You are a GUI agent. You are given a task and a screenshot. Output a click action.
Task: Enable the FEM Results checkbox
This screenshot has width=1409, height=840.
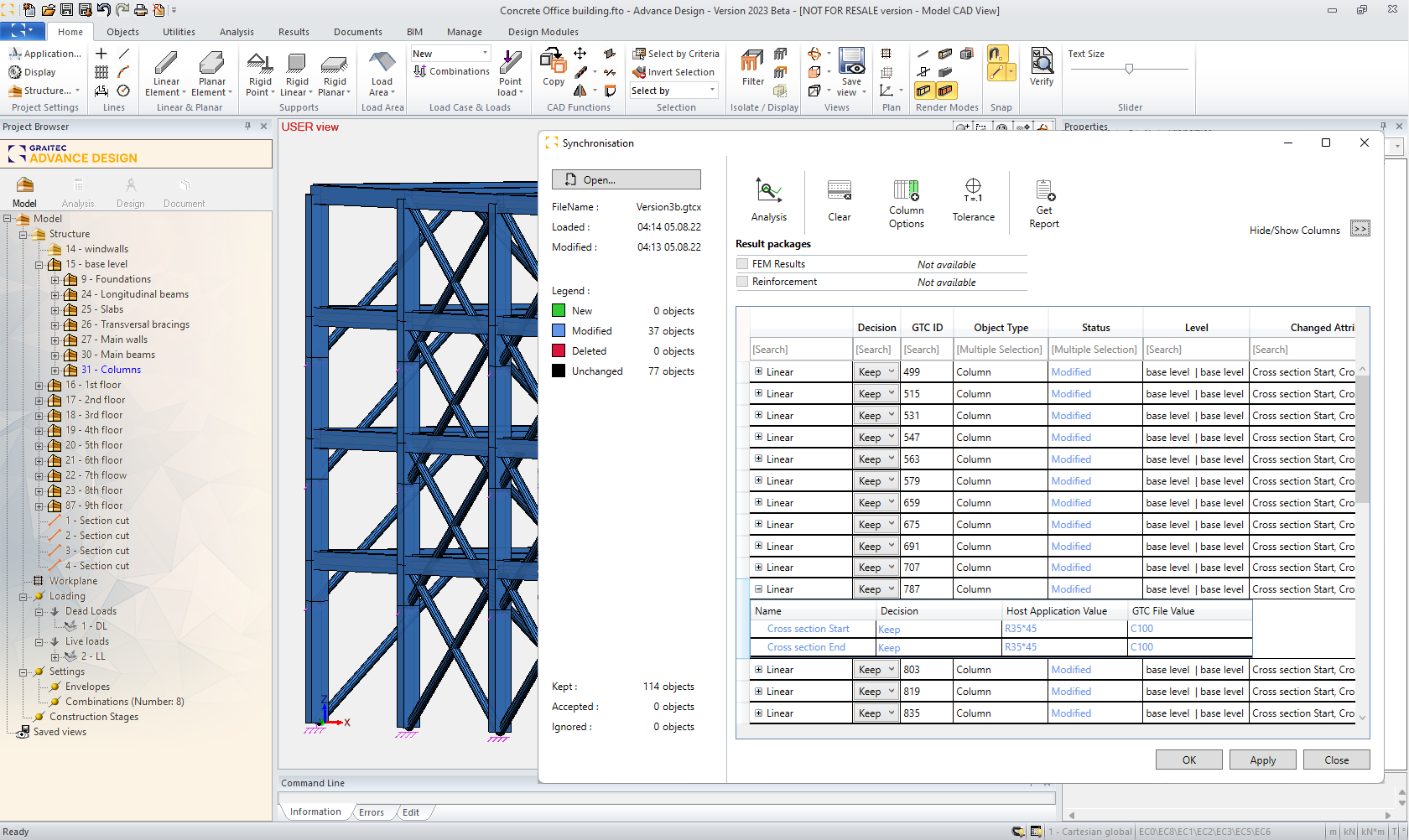coord(742,264)
